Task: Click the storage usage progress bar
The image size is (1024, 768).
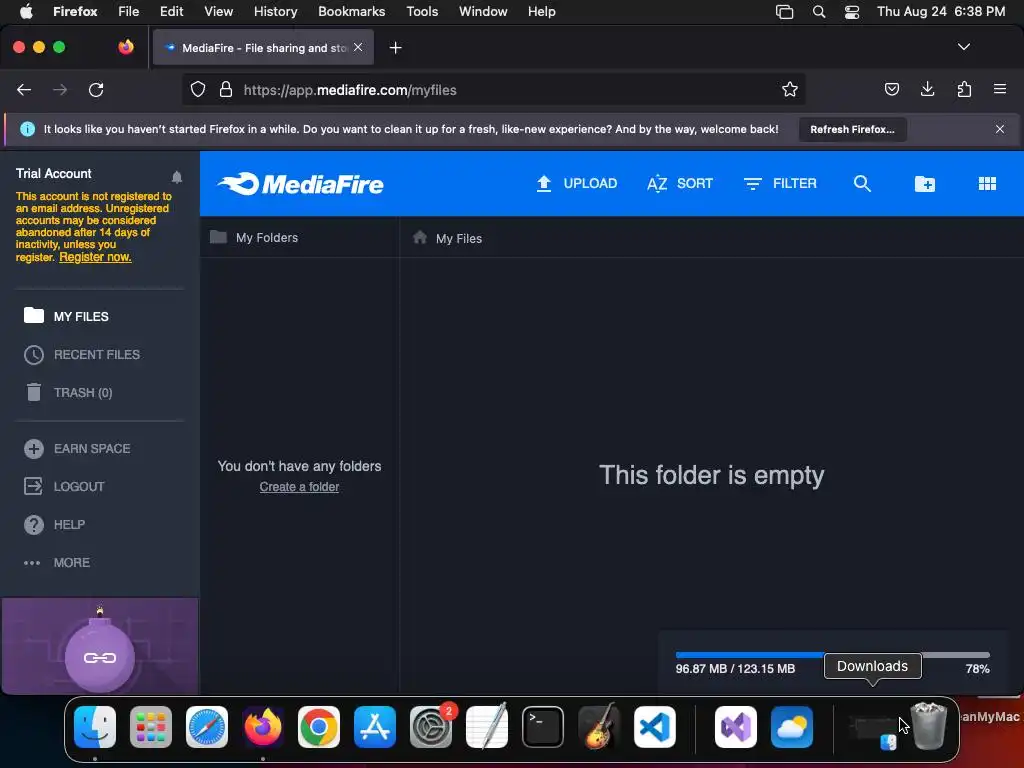Action: click(833, 654)
